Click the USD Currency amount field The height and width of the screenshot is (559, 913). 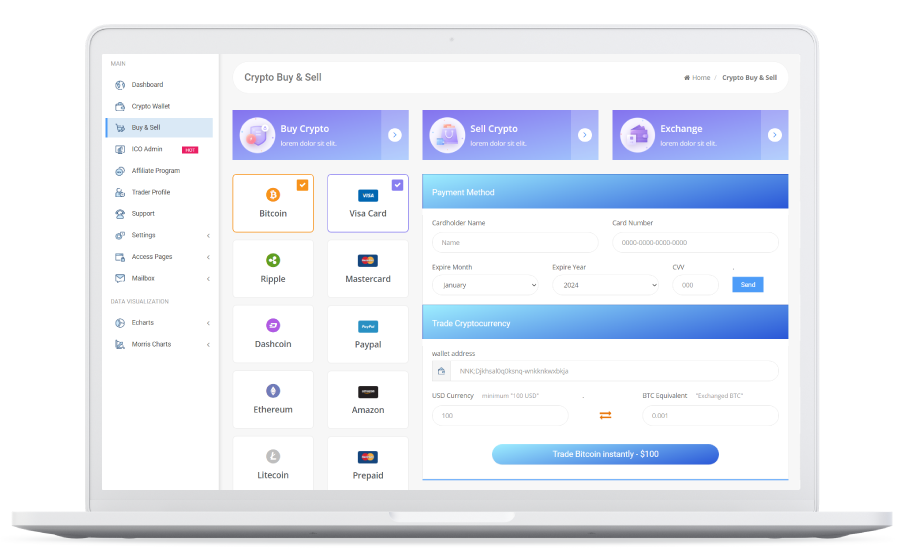(500, 416)
